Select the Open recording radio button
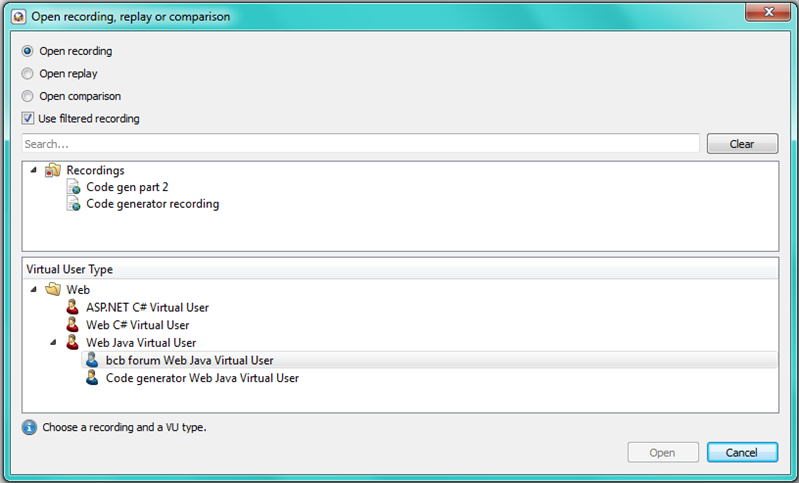The width and height of the screenshot is (799, 483). pyautogui.click(x=28, y=51)
